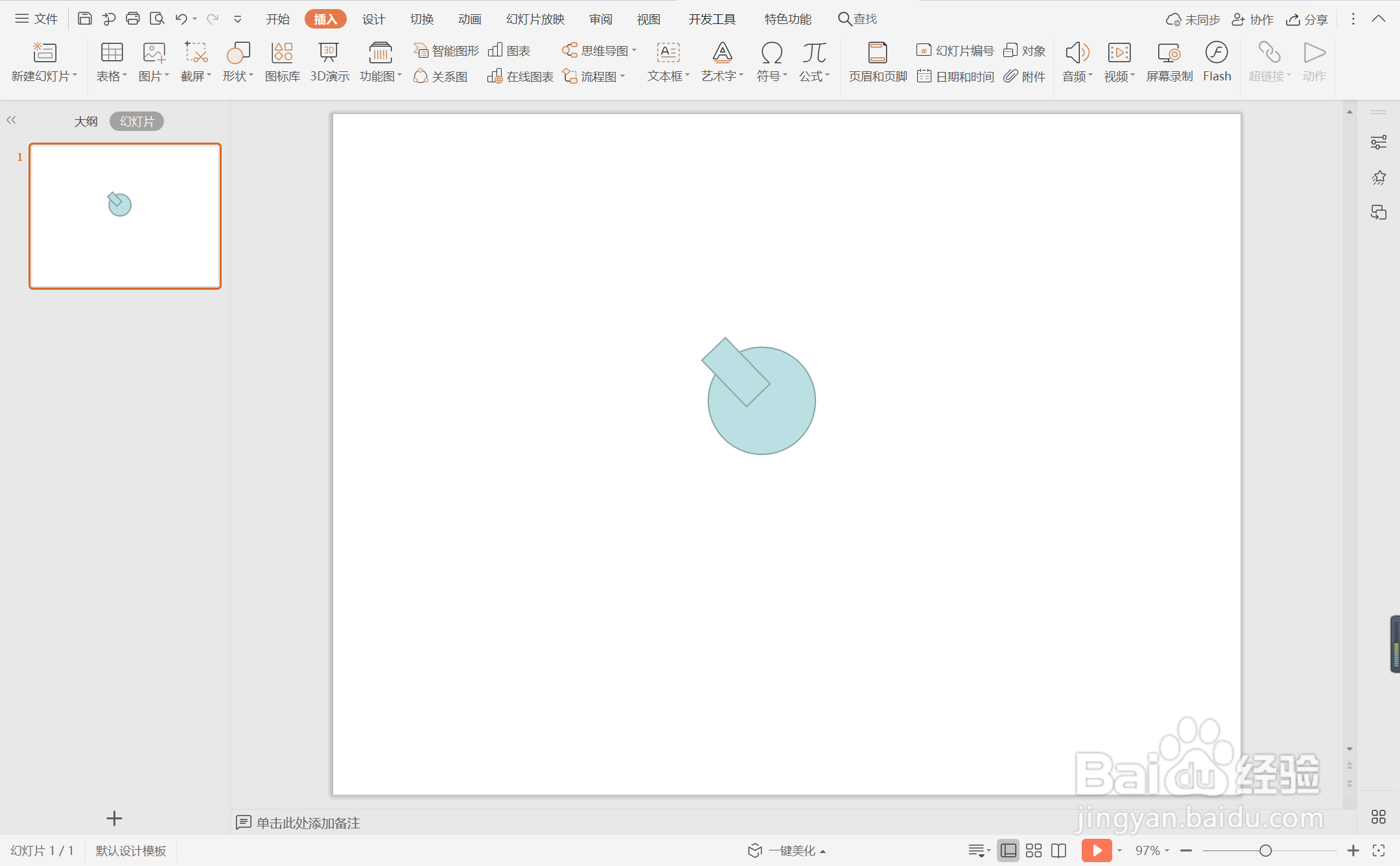Click the Print icon in quick access toolbar
Screen dimensions: 1400x866
[133, 19]
